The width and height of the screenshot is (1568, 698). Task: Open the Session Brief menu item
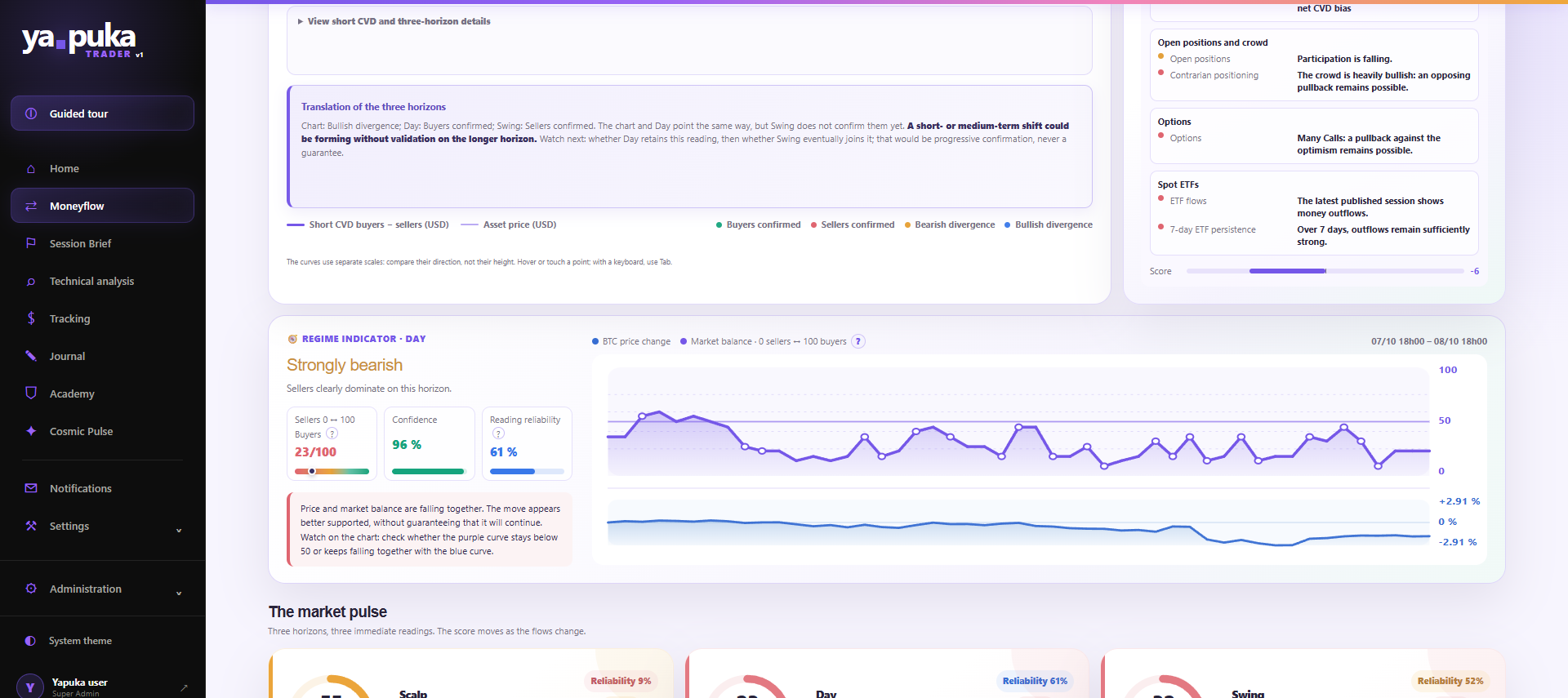click(102, 243)
